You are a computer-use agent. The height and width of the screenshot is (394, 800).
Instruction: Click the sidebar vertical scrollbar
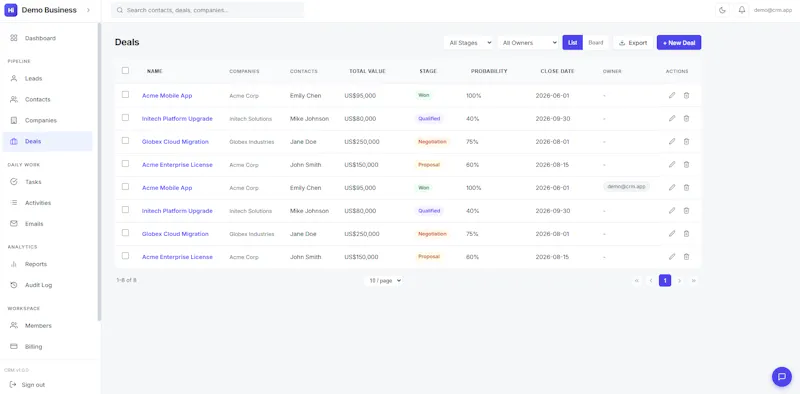click(x=99, y=172)
